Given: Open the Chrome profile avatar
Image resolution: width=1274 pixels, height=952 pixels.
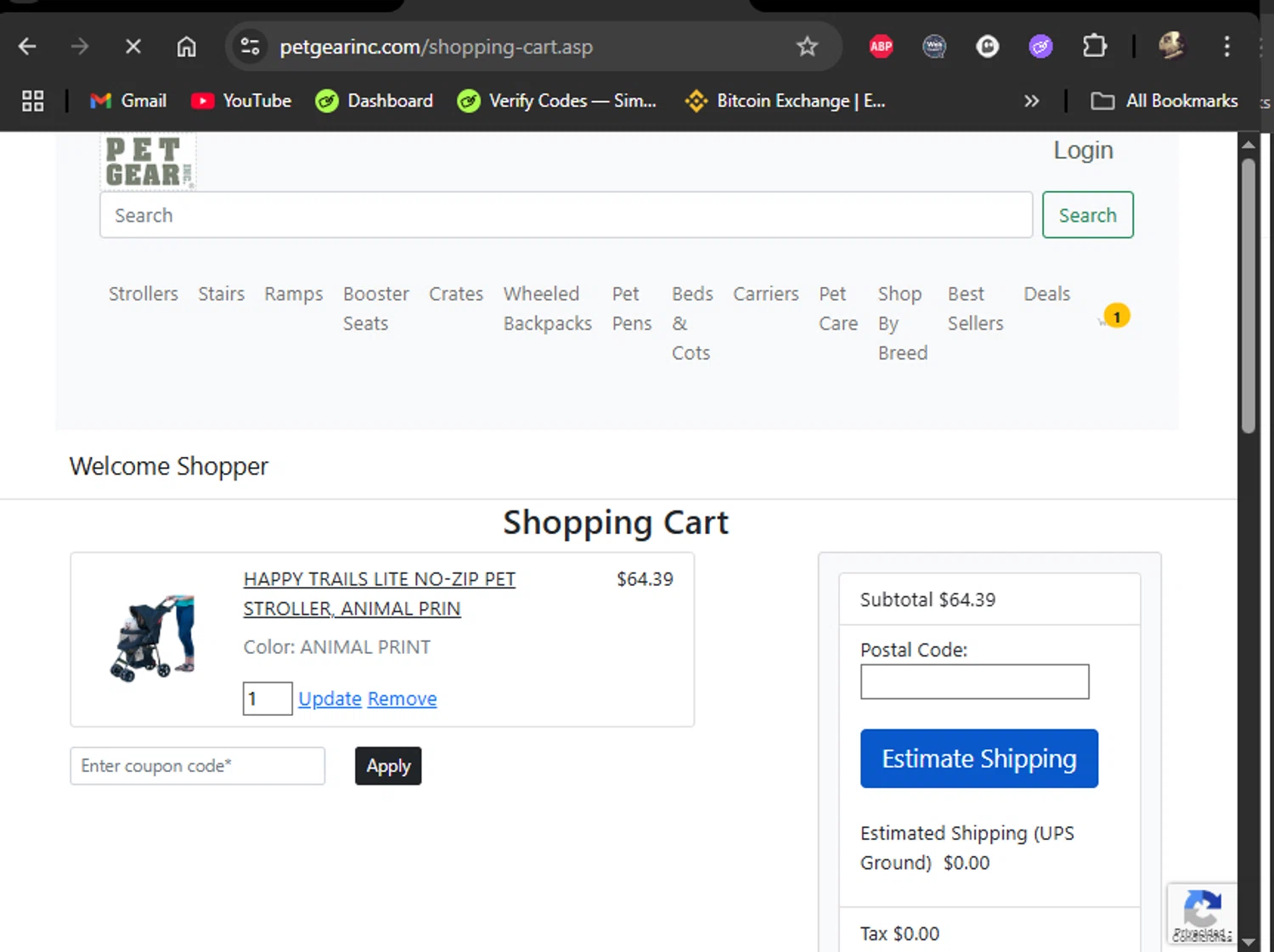Looking at the screenshot, I should tap(1171, 46).
